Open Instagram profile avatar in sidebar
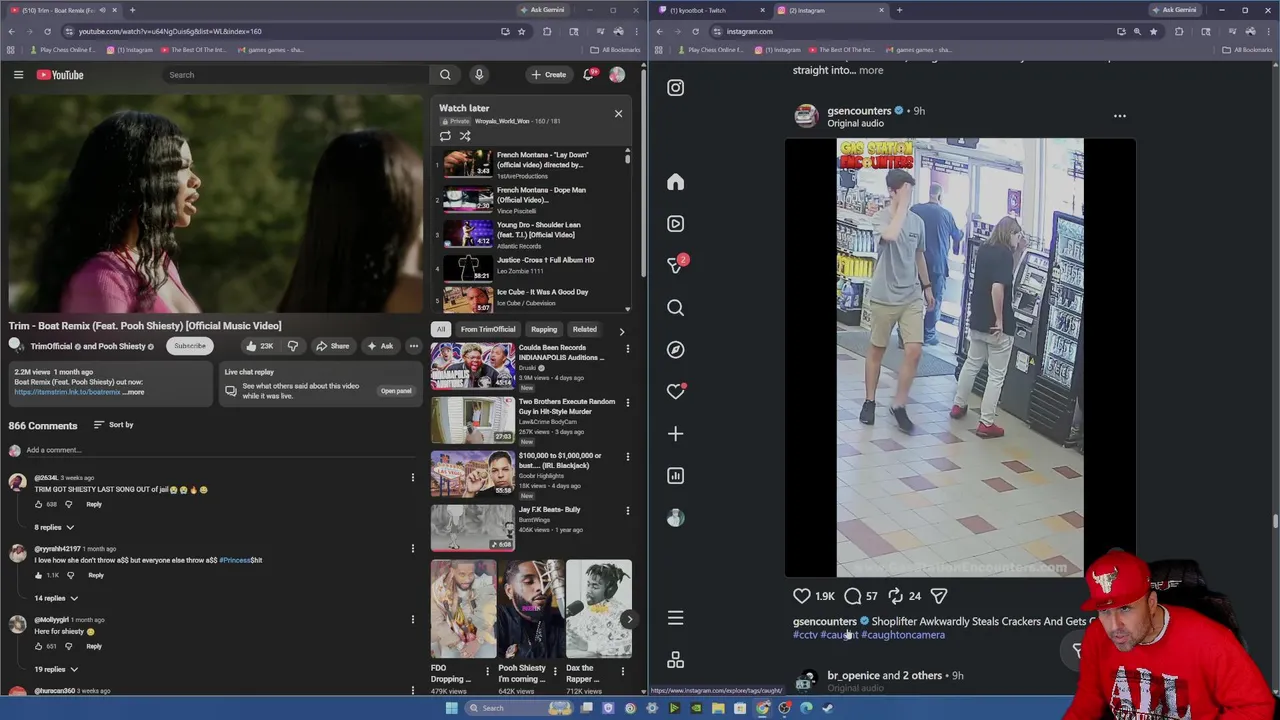 pos(676,518)
